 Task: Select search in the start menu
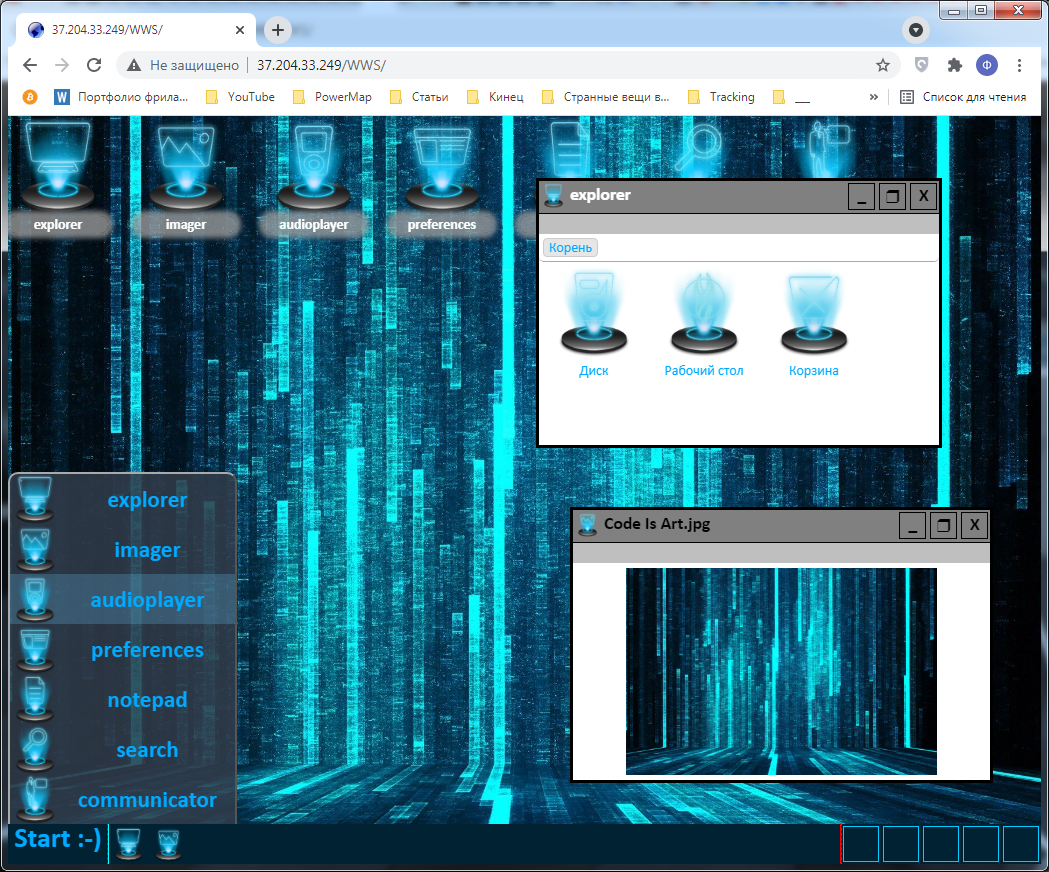pos(123,750)
